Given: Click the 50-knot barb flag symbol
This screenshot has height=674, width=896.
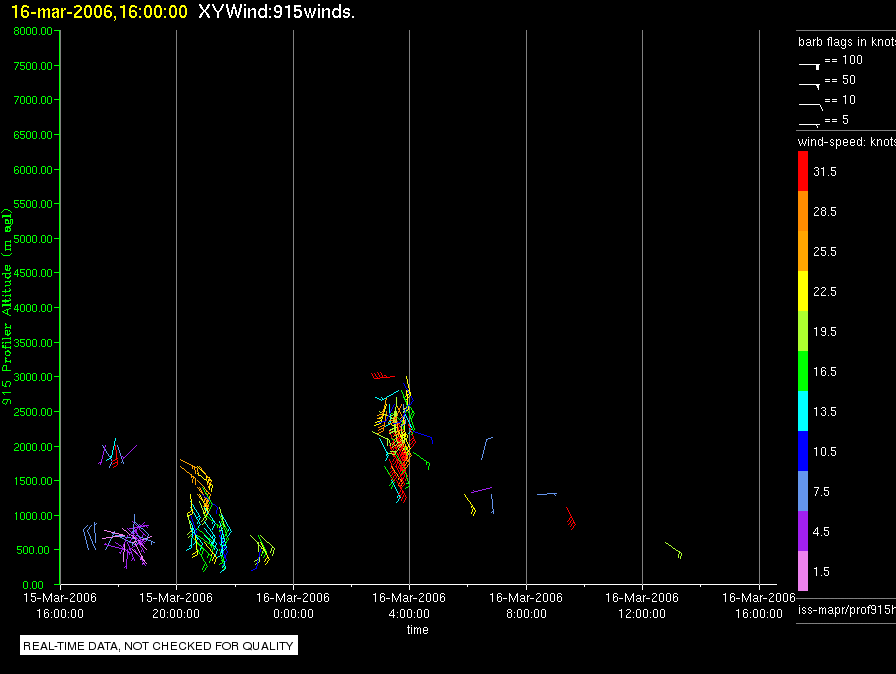Looking at the screenshot, I should click(x=809, y=86).
